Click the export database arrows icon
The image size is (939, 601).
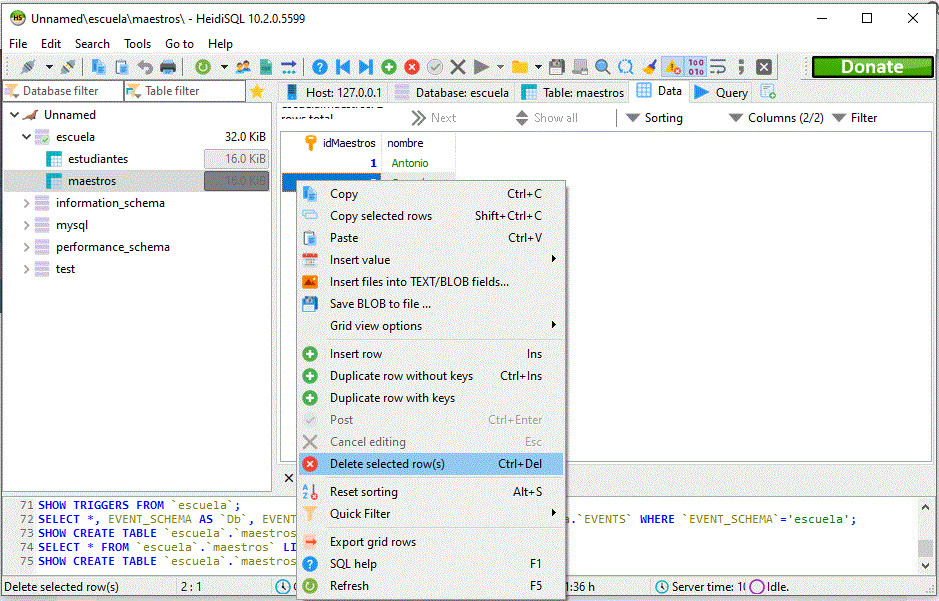pyautogui.click(x=288, y=67)
